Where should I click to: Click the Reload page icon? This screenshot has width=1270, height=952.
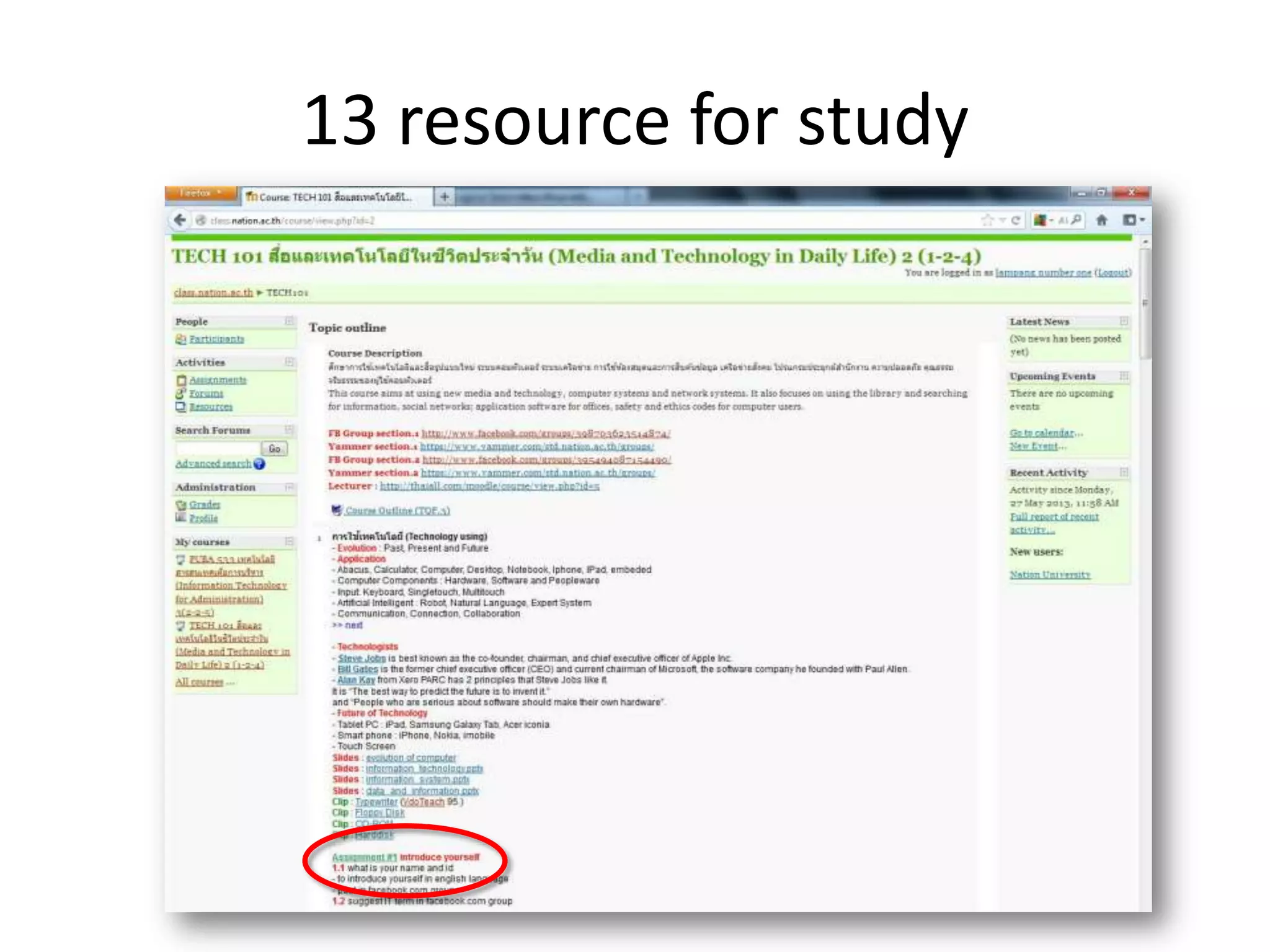coord(1016,220)
